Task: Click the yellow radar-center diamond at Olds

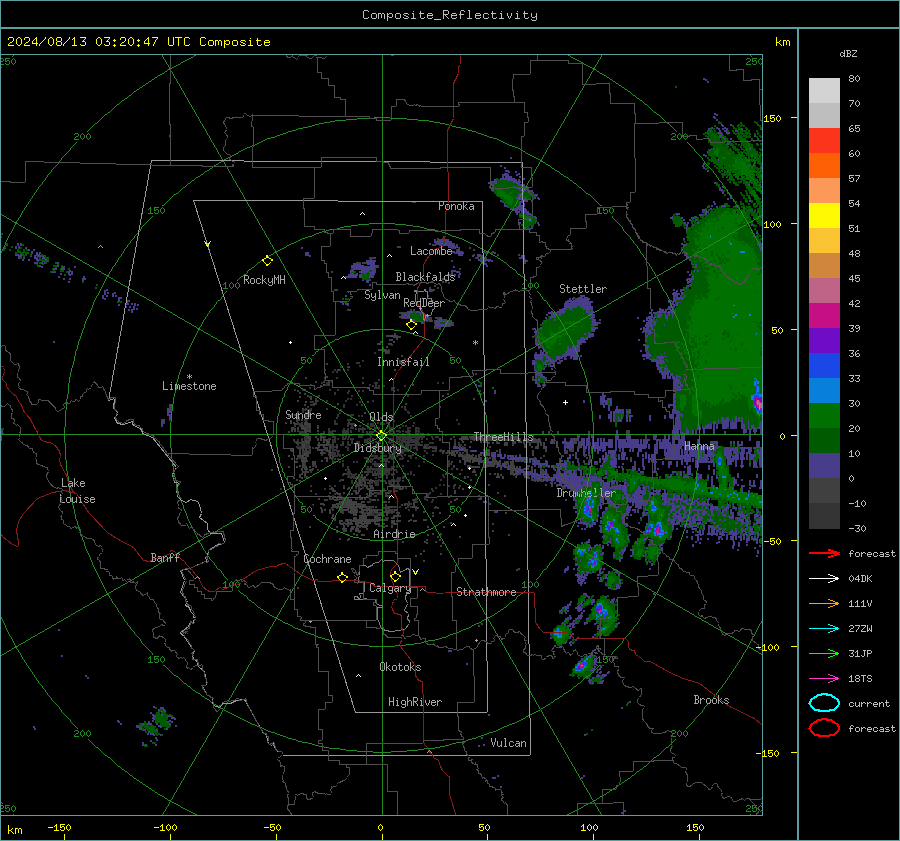Action: pyautogui.click(x=381, y=436)
